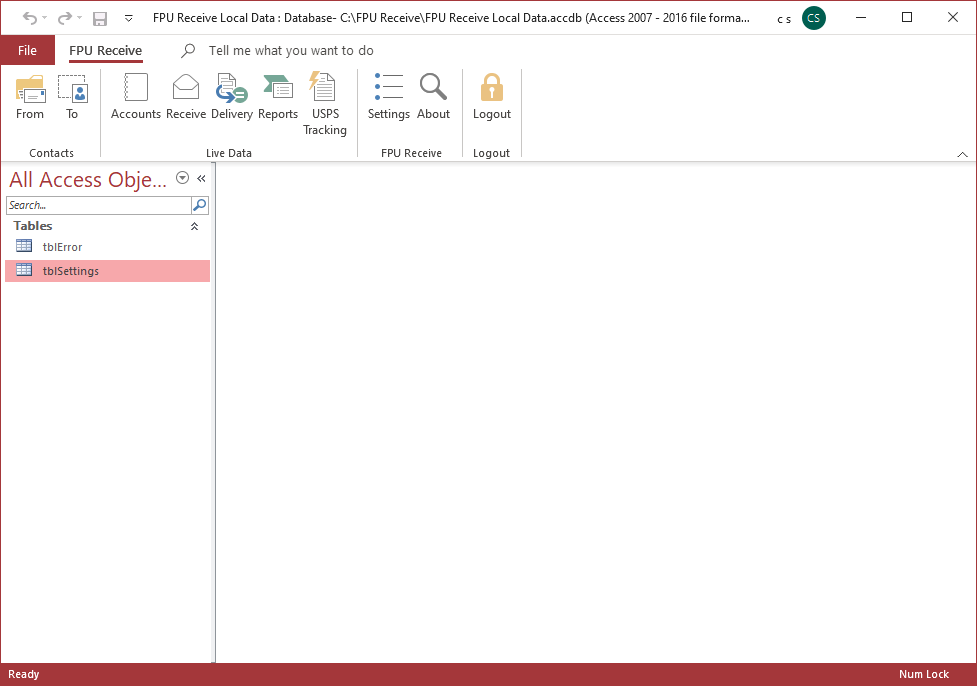
Task: Select the FPU Receive ribbon tab
Action: [x=105, y=51]
